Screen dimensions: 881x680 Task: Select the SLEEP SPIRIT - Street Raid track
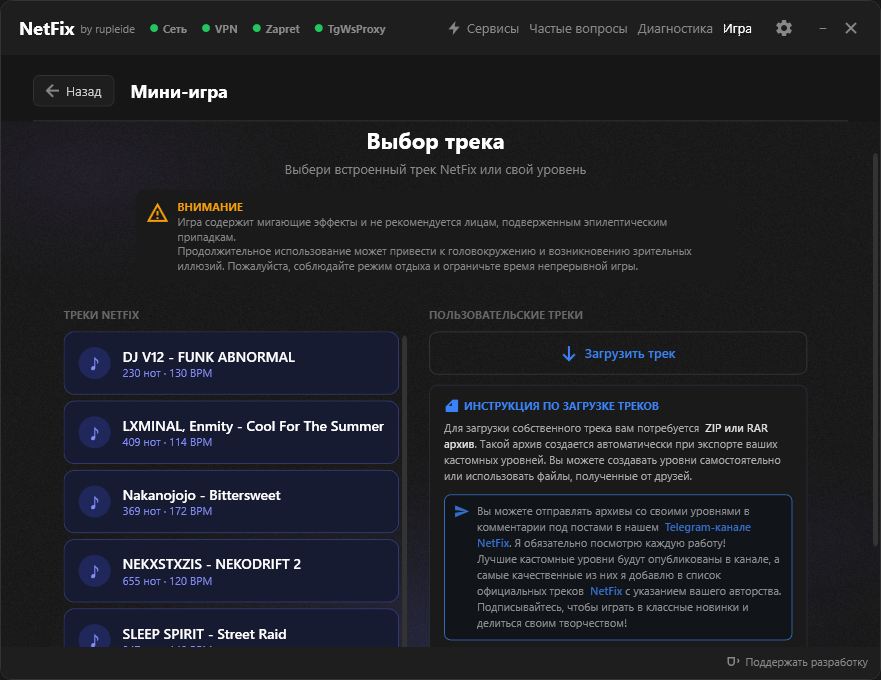coord(231,628)
